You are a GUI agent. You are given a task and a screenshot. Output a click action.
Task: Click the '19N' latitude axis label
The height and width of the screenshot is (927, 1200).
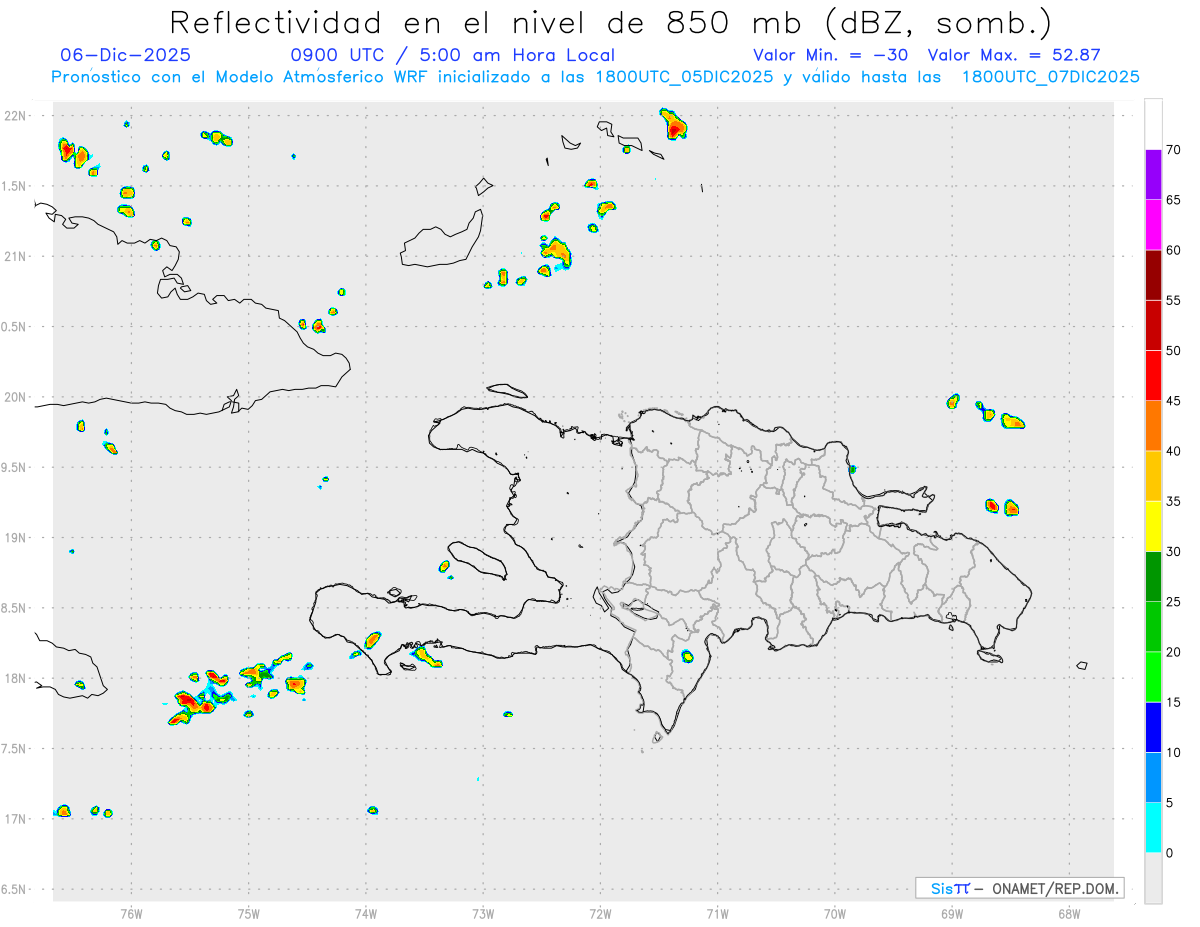pos(17,537)
